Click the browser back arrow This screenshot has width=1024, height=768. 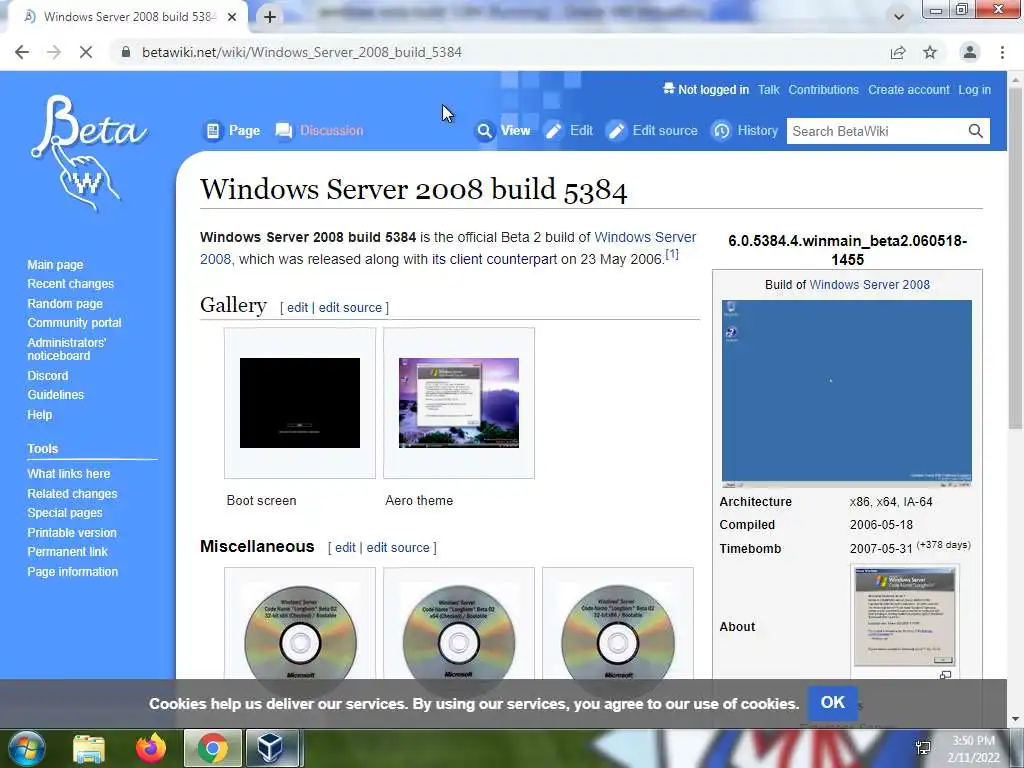(22, 52)
